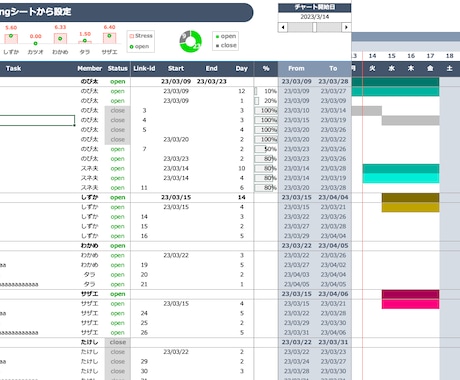Click the dark green Gantt summary bar
This screenshot has height=380, width=460.
[395, 82]
